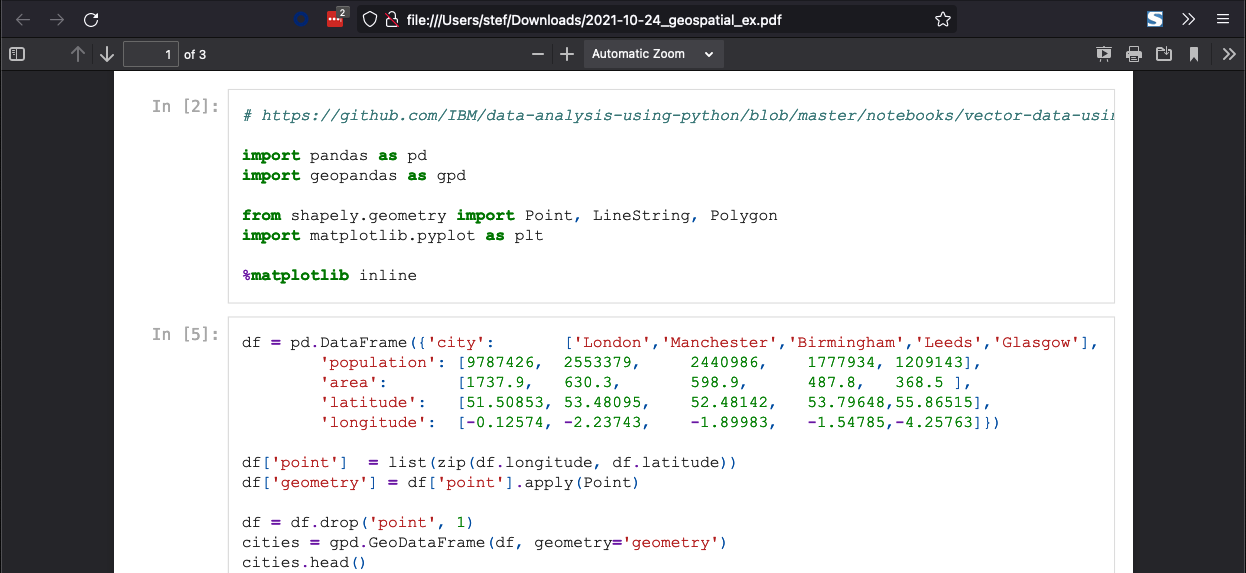Image resolution: width=1246 pixels, height=573 pixels.
Task: Open the S extension icon
Action: coord(1155,19)
